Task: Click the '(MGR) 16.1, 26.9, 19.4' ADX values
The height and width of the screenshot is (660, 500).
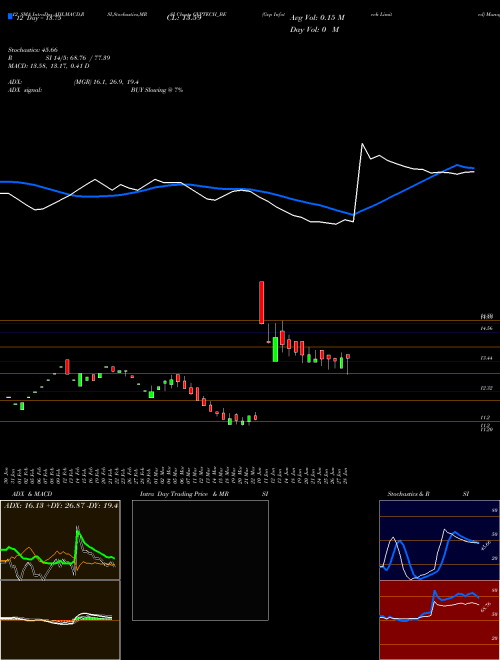Action: (106, 82)
